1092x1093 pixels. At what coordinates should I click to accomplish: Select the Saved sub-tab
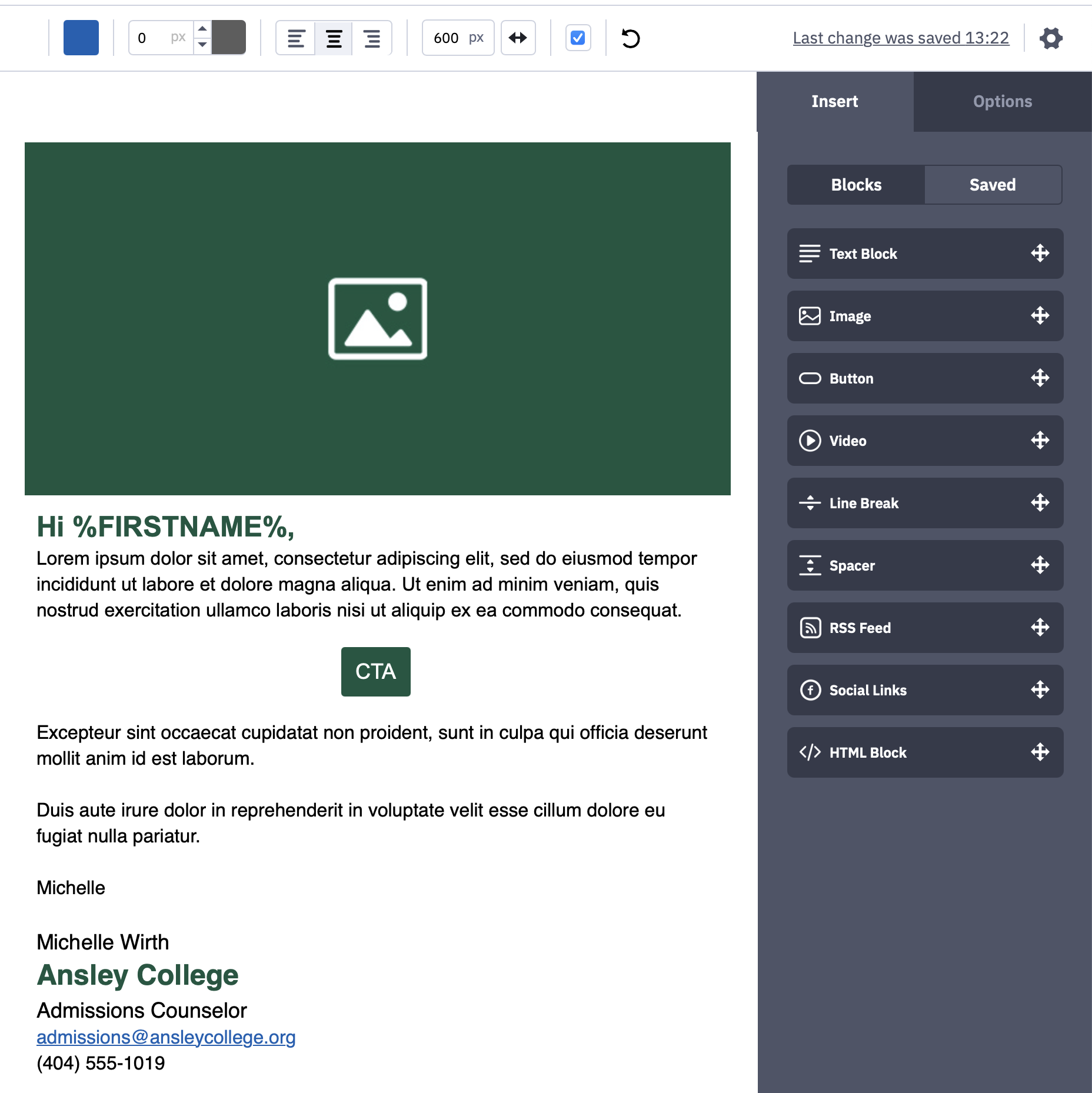tap(993, 185)
